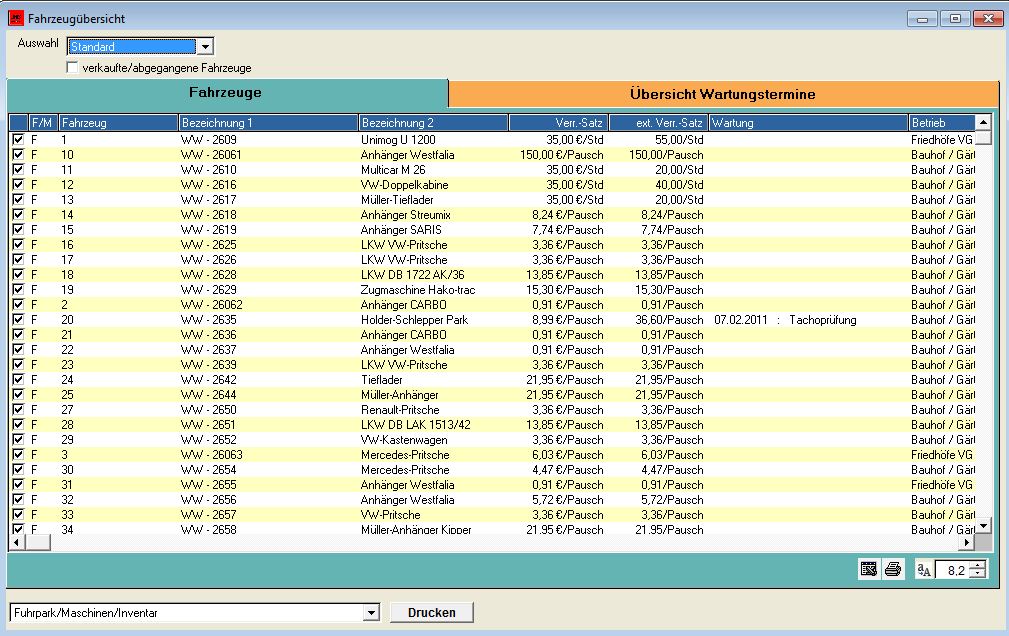Viewport: 1009px width, 636px height.
Task: Decrease font size with spinner down arrow
Action: (x=978, y=575)
